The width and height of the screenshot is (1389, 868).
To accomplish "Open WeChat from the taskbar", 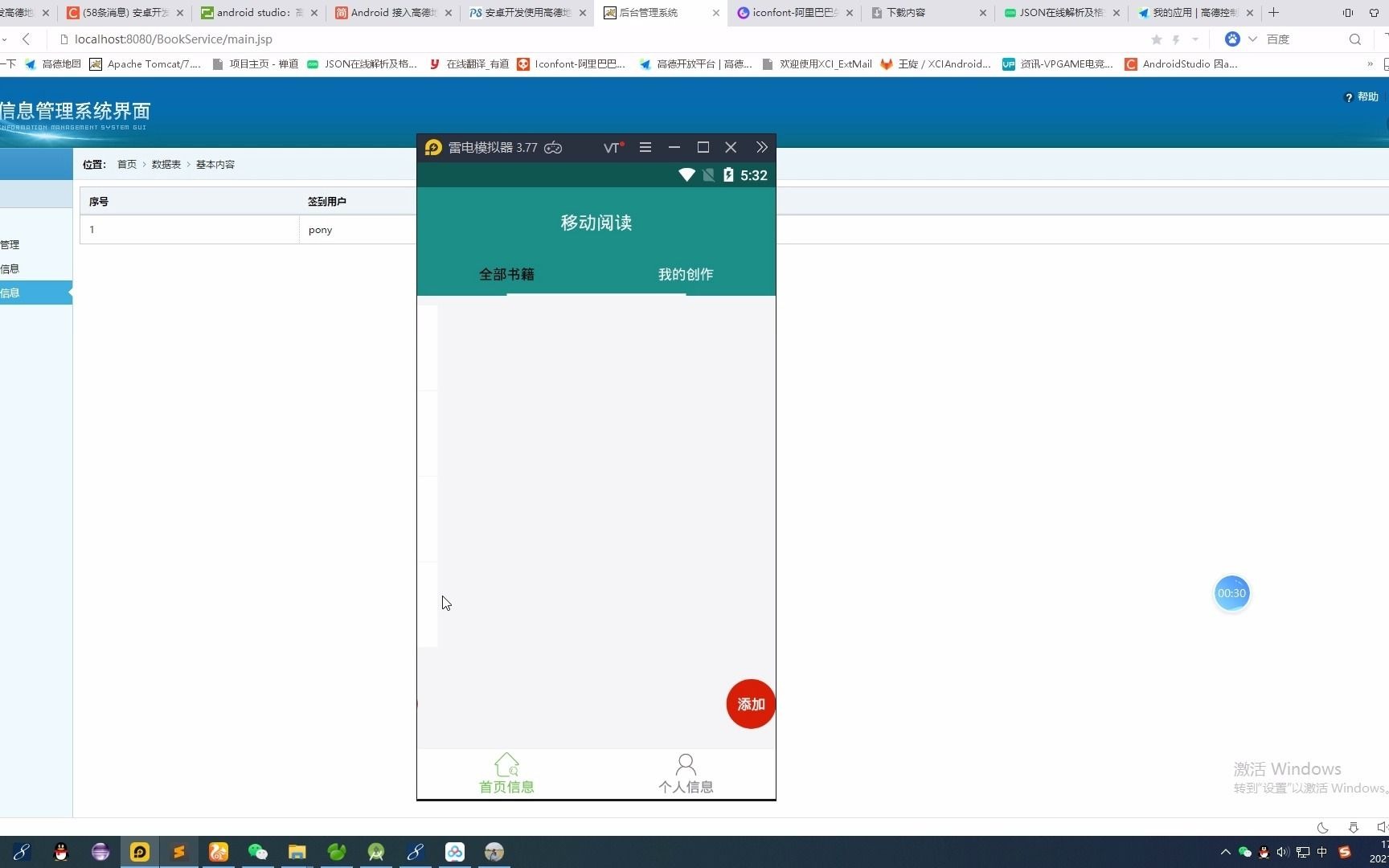I will [x=257, y=852].
